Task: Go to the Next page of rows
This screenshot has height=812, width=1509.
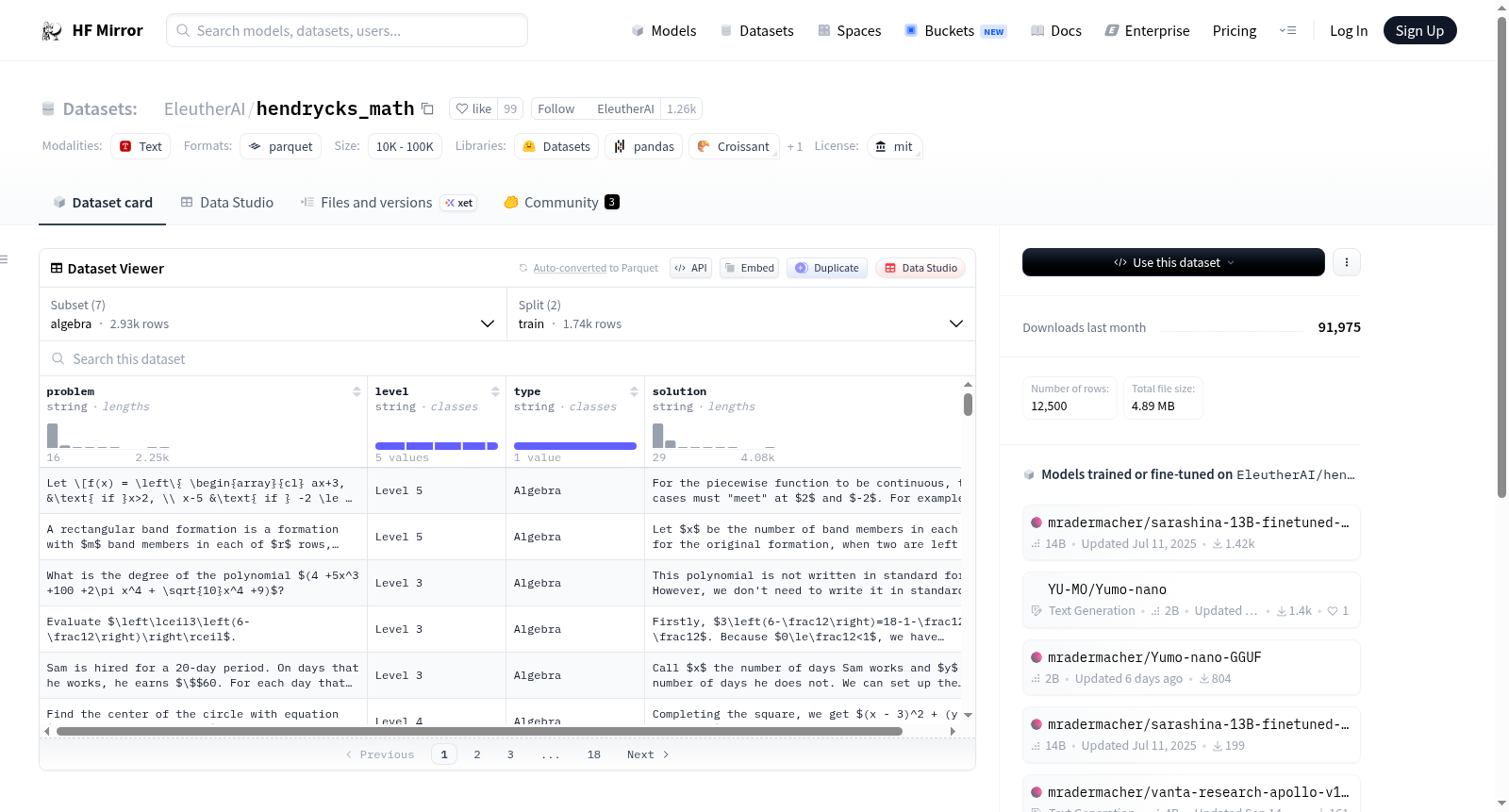Action: click(648, 754)
